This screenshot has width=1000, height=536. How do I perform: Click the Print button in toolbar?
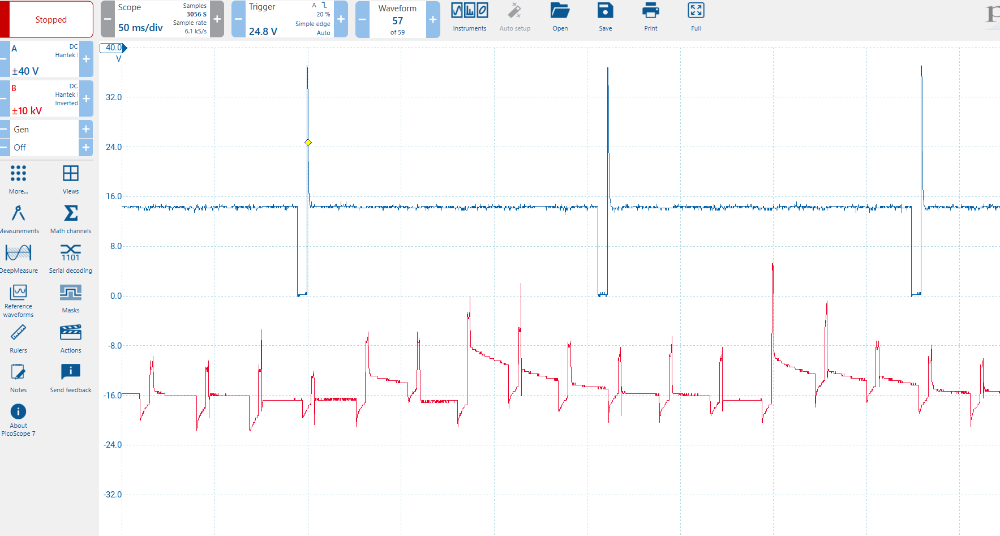point(651,16)
